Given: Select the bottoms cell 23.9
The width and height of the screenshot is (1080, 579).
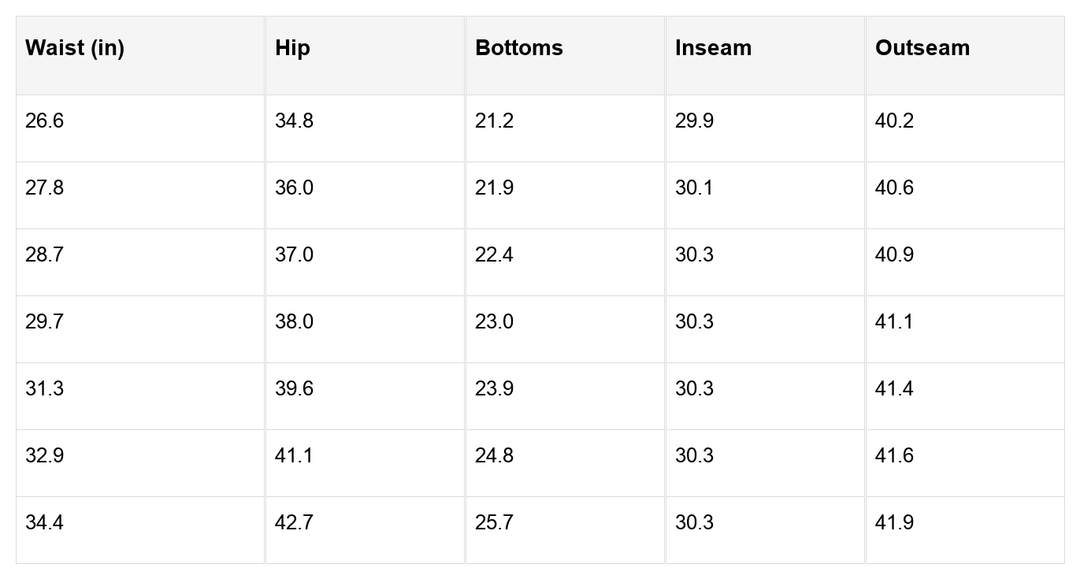Looking at the screenshot, I should [x=494, y=389].
